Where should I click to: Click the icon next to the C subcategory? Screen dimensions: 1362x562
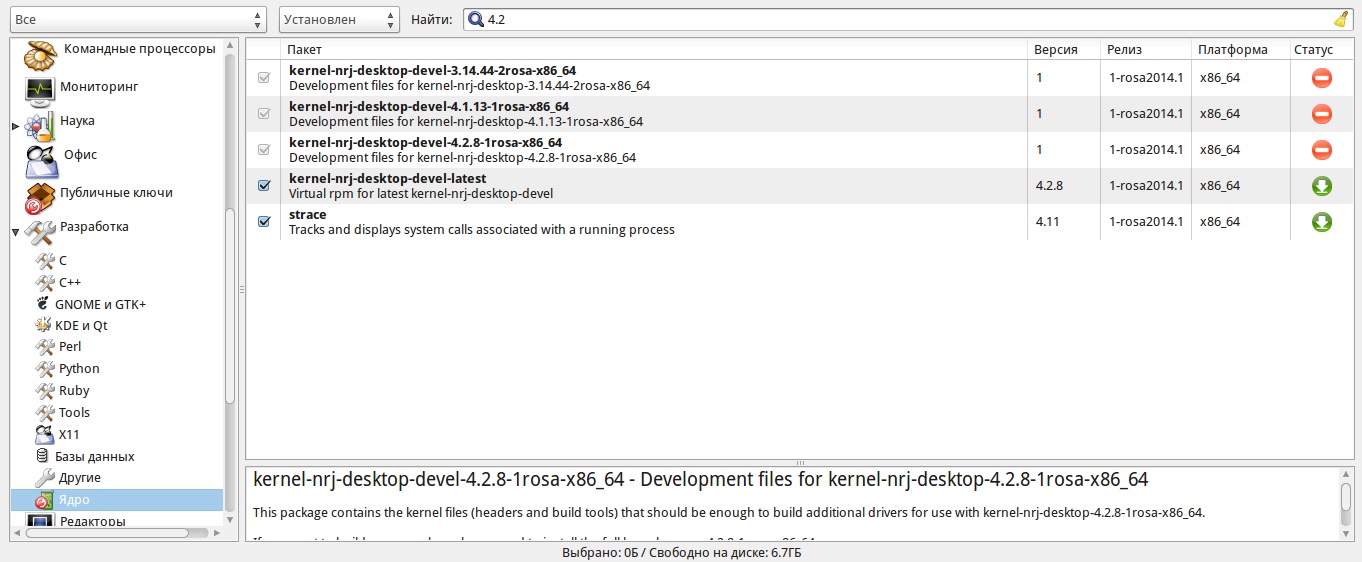tap(45, 260)
